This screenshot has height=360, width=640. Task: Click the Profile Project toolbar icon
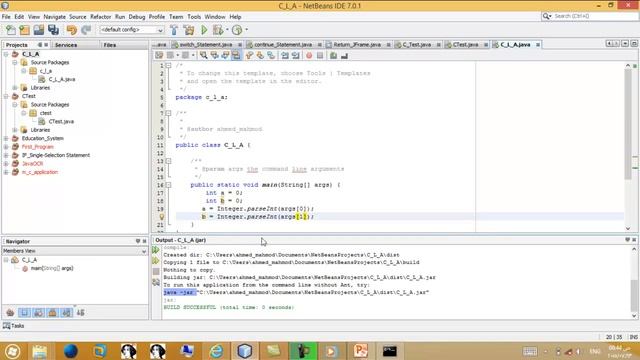point(237,30)
